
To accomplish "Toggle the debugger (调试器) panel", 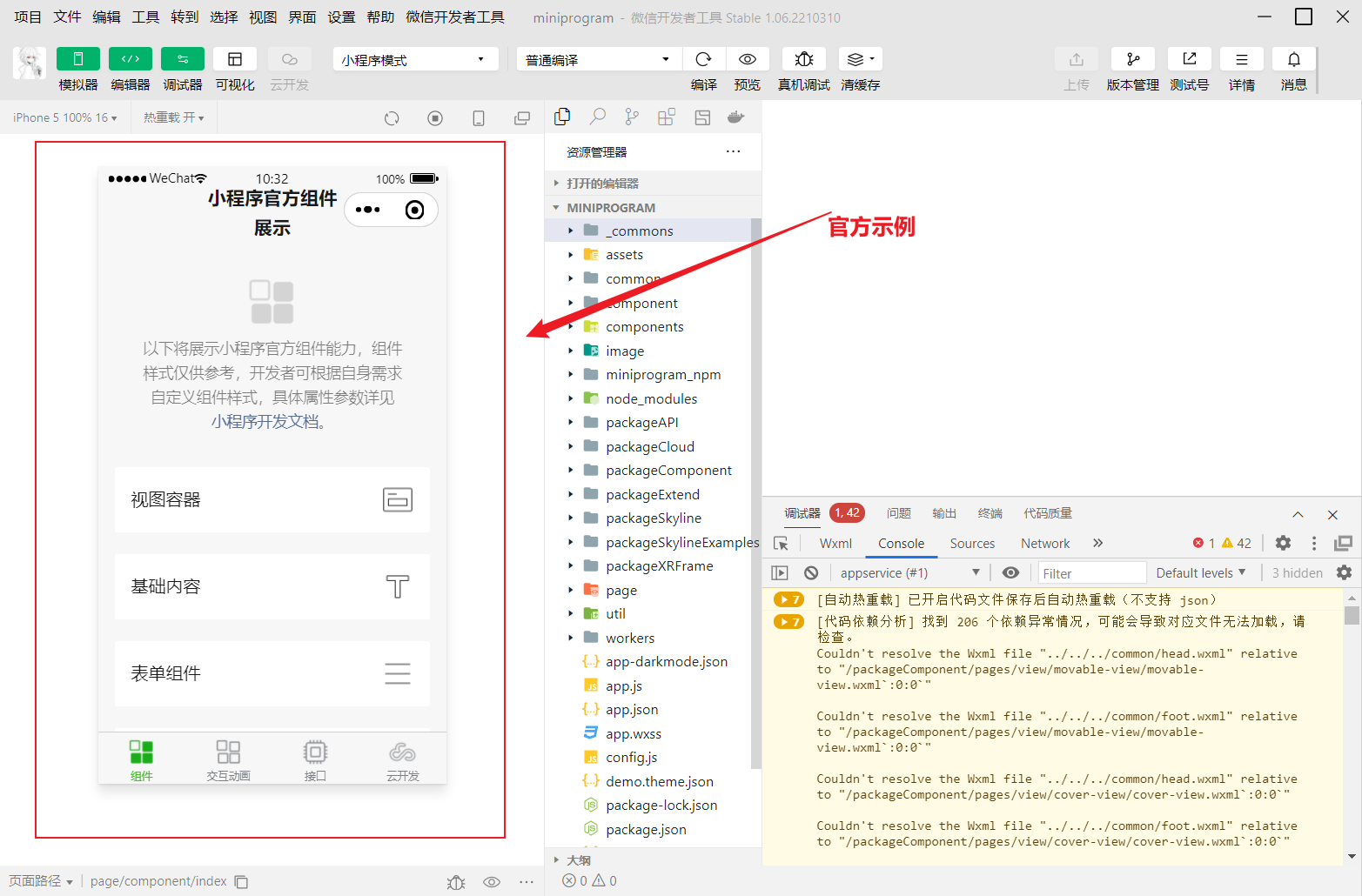I will pyautogui.click(x=183, y=59).
